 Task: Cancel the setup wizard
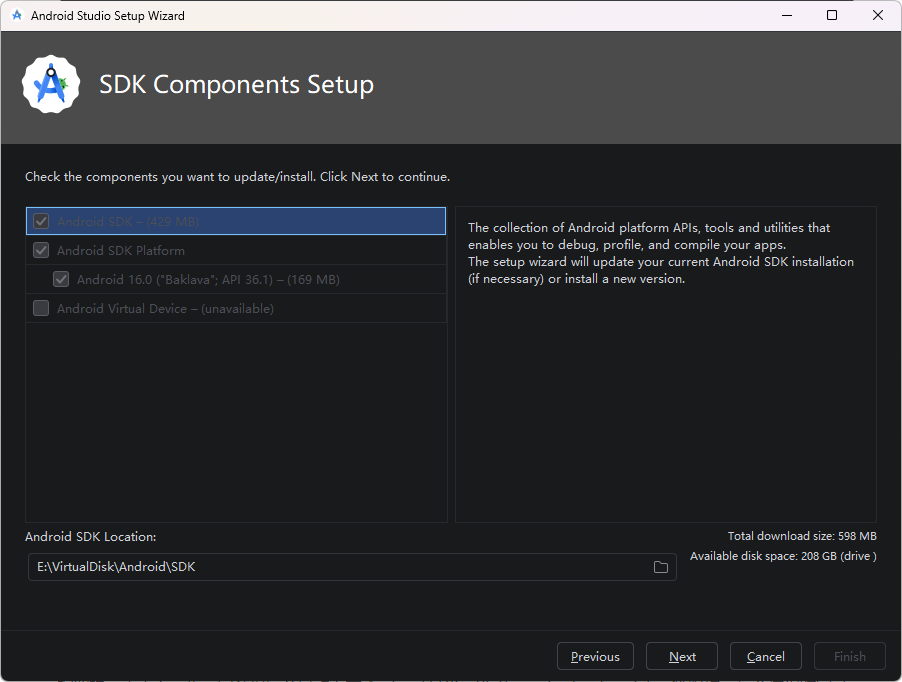(x=766, y=656)
